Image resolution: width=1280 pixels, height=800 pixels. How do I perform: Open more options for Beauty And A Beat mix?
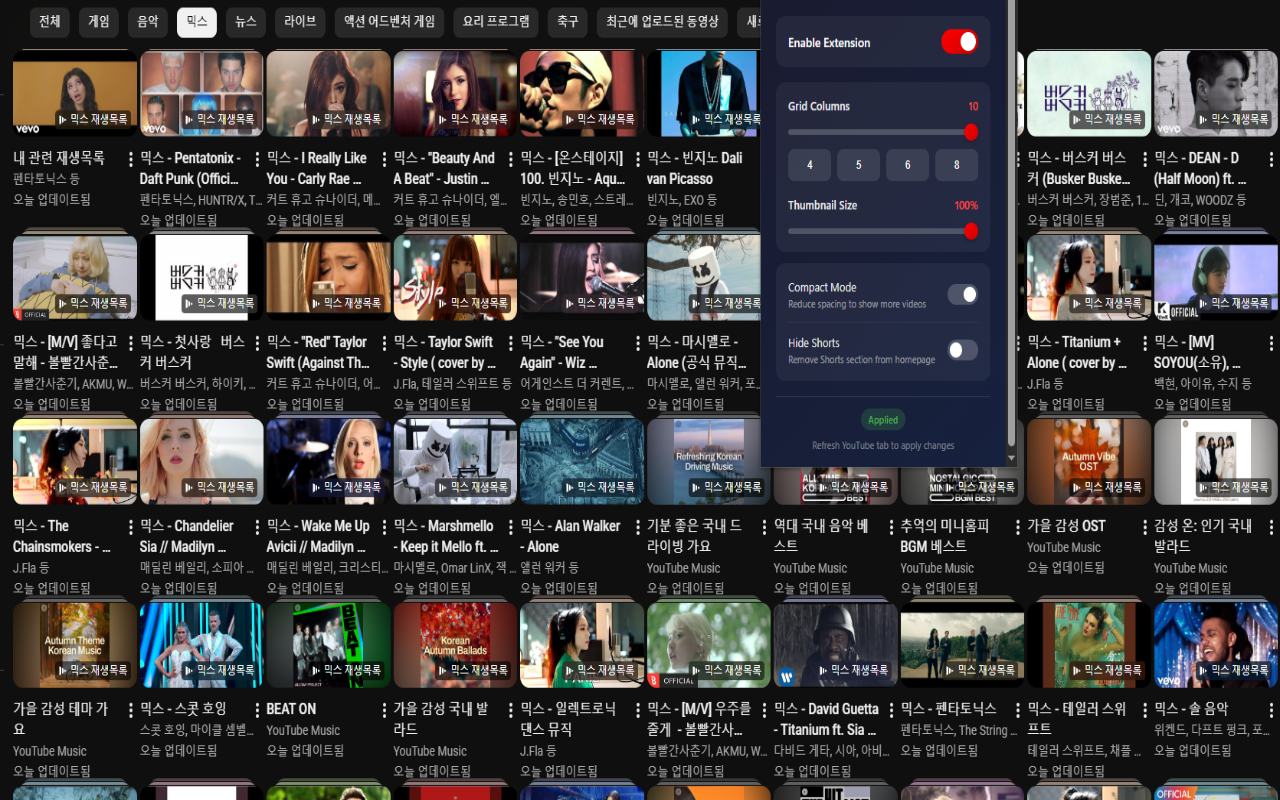[512, 159]
